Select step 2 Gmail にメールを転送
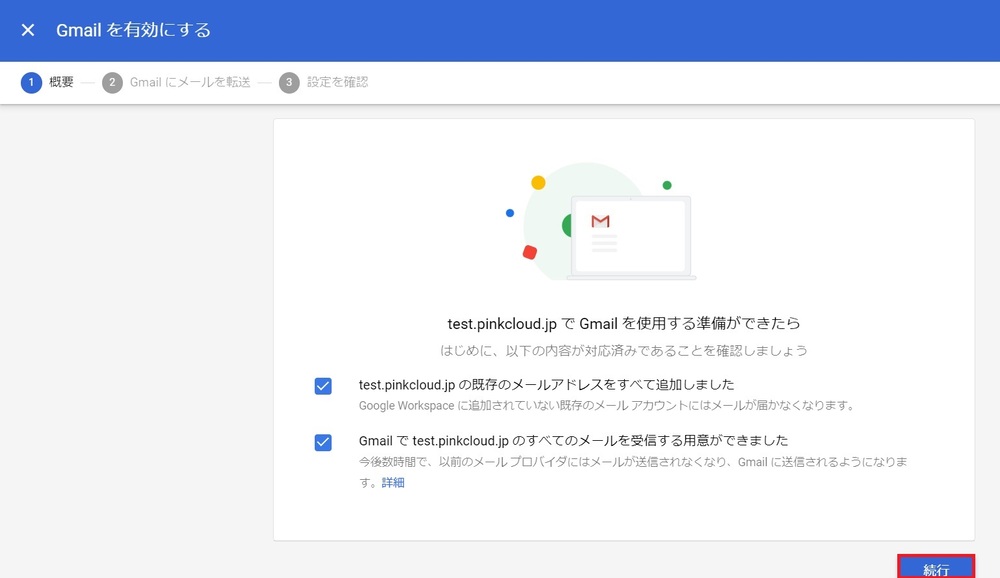Image resolution: width=1000 pixels, height=578 pixels. coord(176,82)
